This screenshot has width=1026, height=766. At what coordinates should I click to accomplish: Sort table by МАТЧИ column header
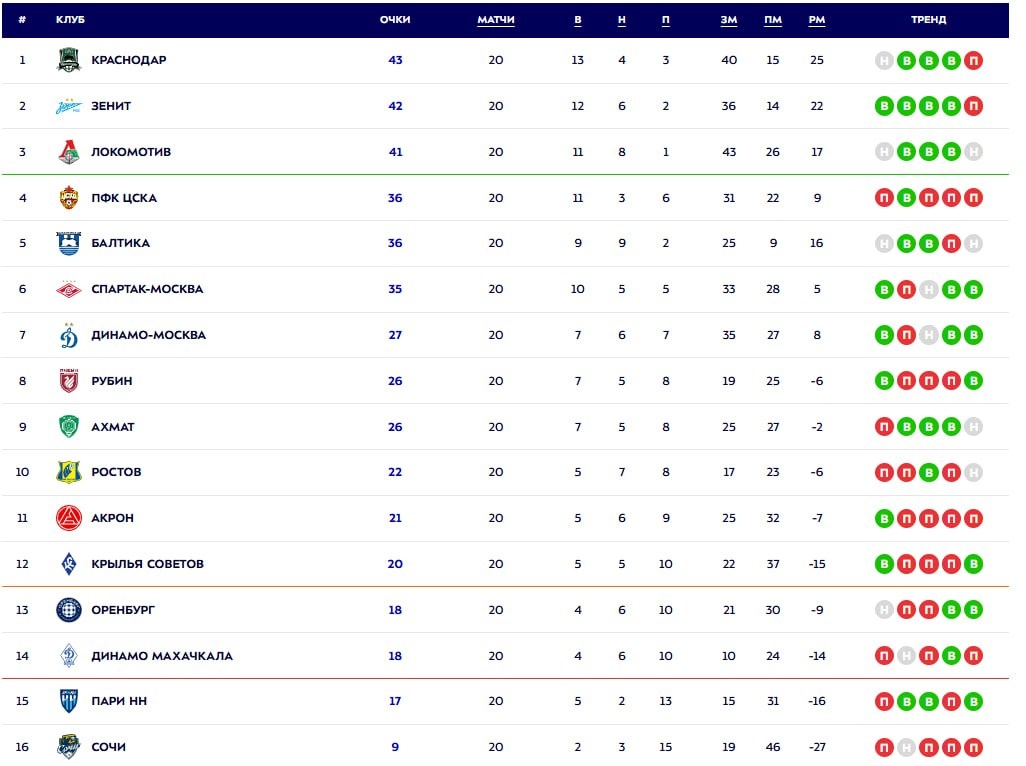496,20
